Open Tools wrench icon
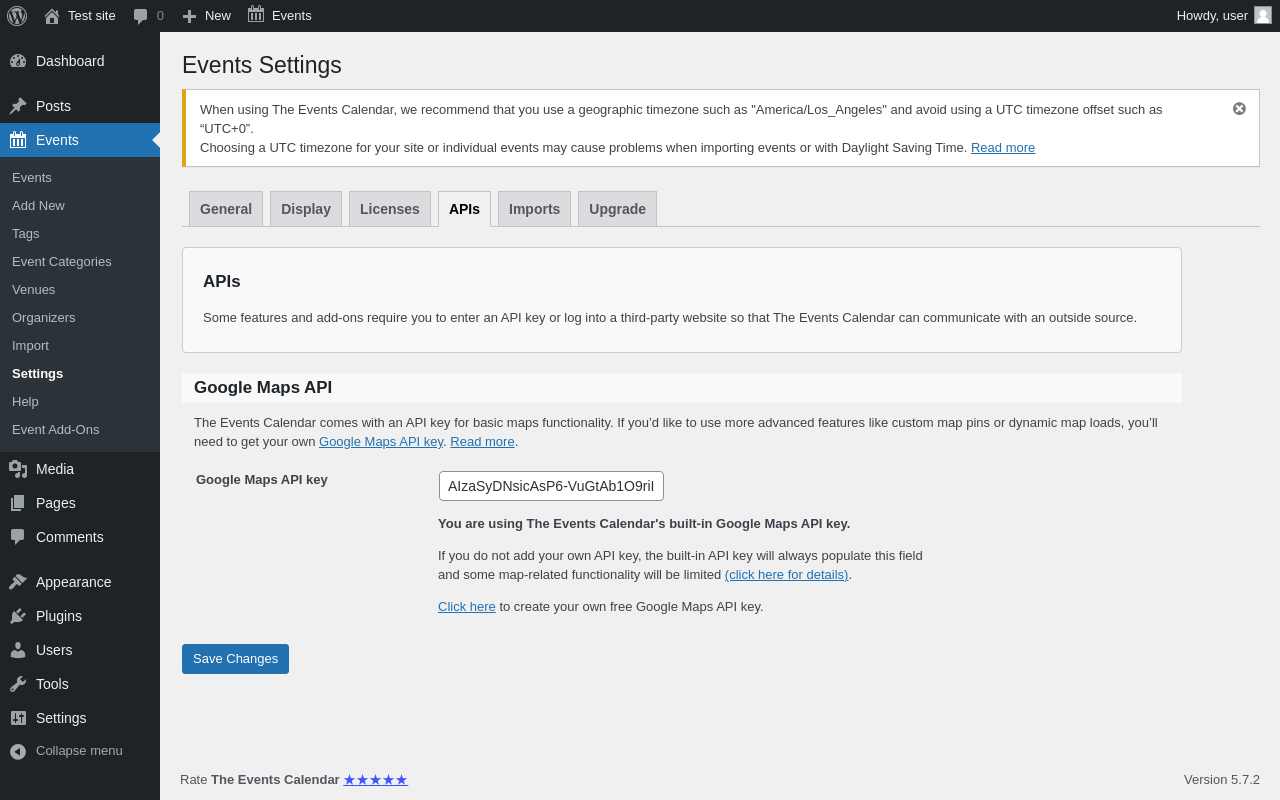The height and width of the screenshot is (800, 1280). click(18, 684)
